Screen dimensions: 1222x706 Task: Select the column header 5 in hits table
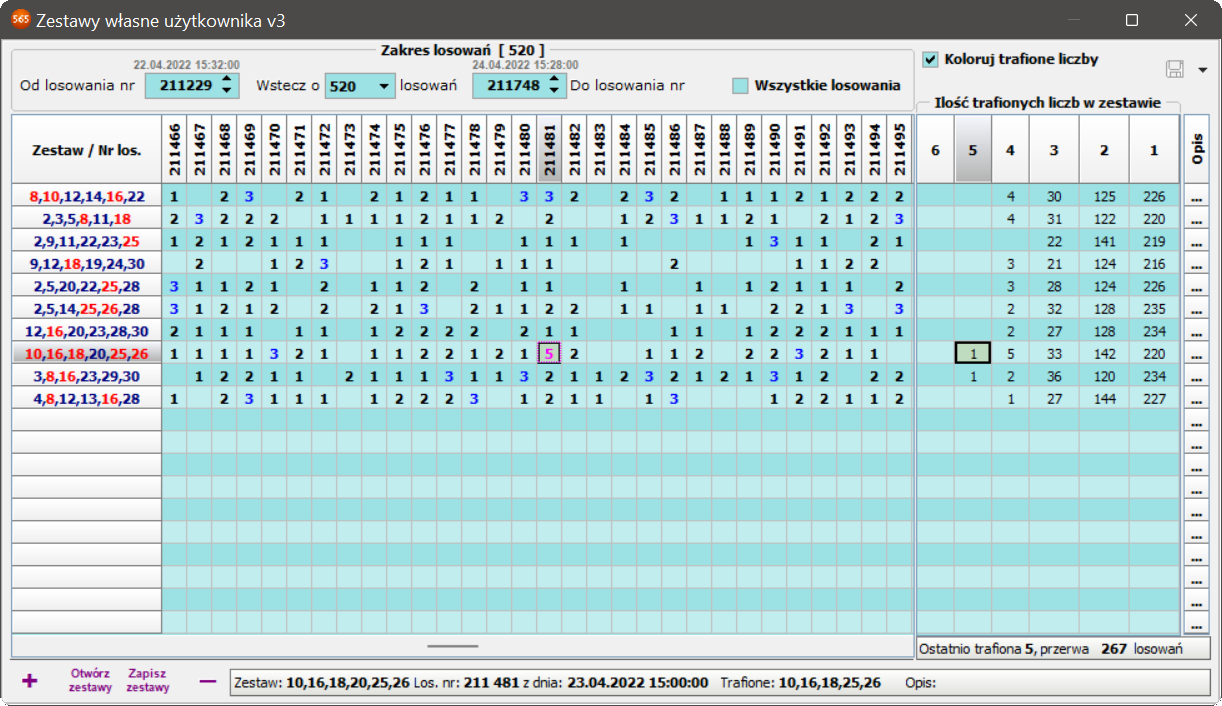973,149
